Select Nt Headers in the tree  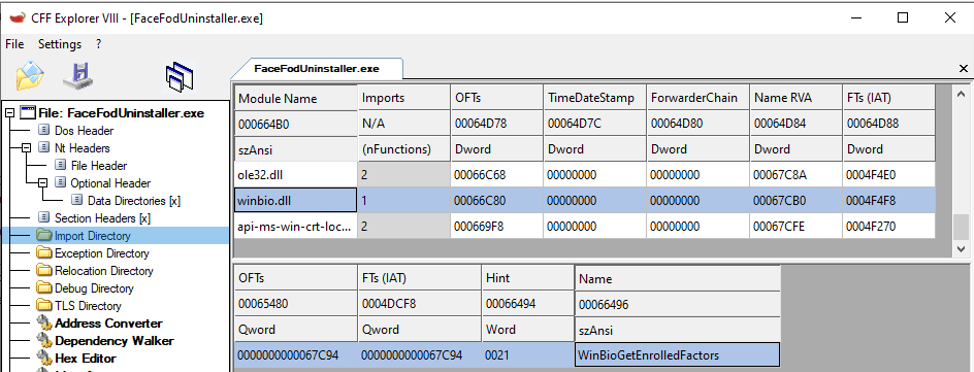point(82,148)
